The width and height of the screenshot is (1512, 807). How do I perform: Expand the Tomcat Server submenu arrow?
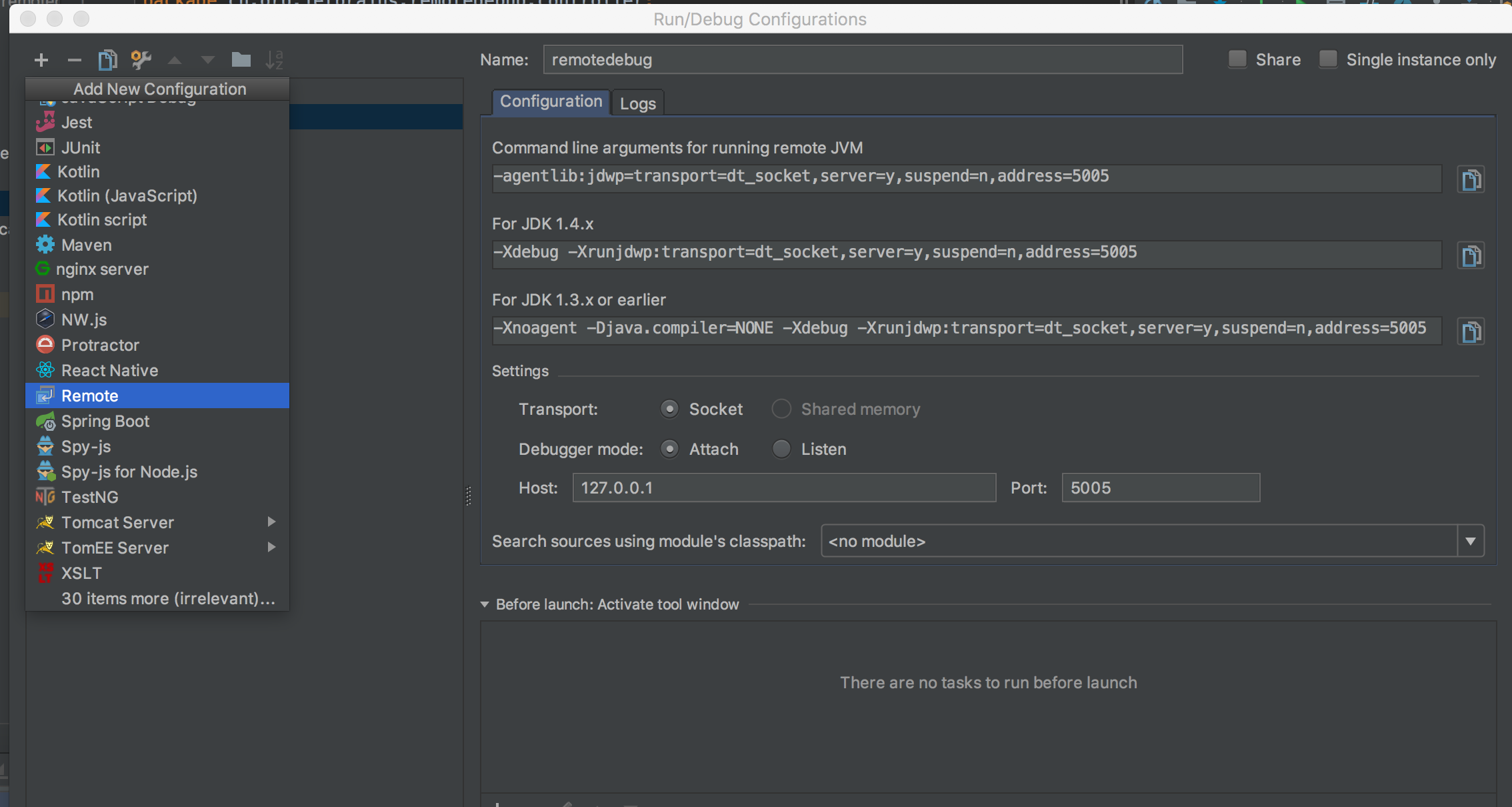271,522
